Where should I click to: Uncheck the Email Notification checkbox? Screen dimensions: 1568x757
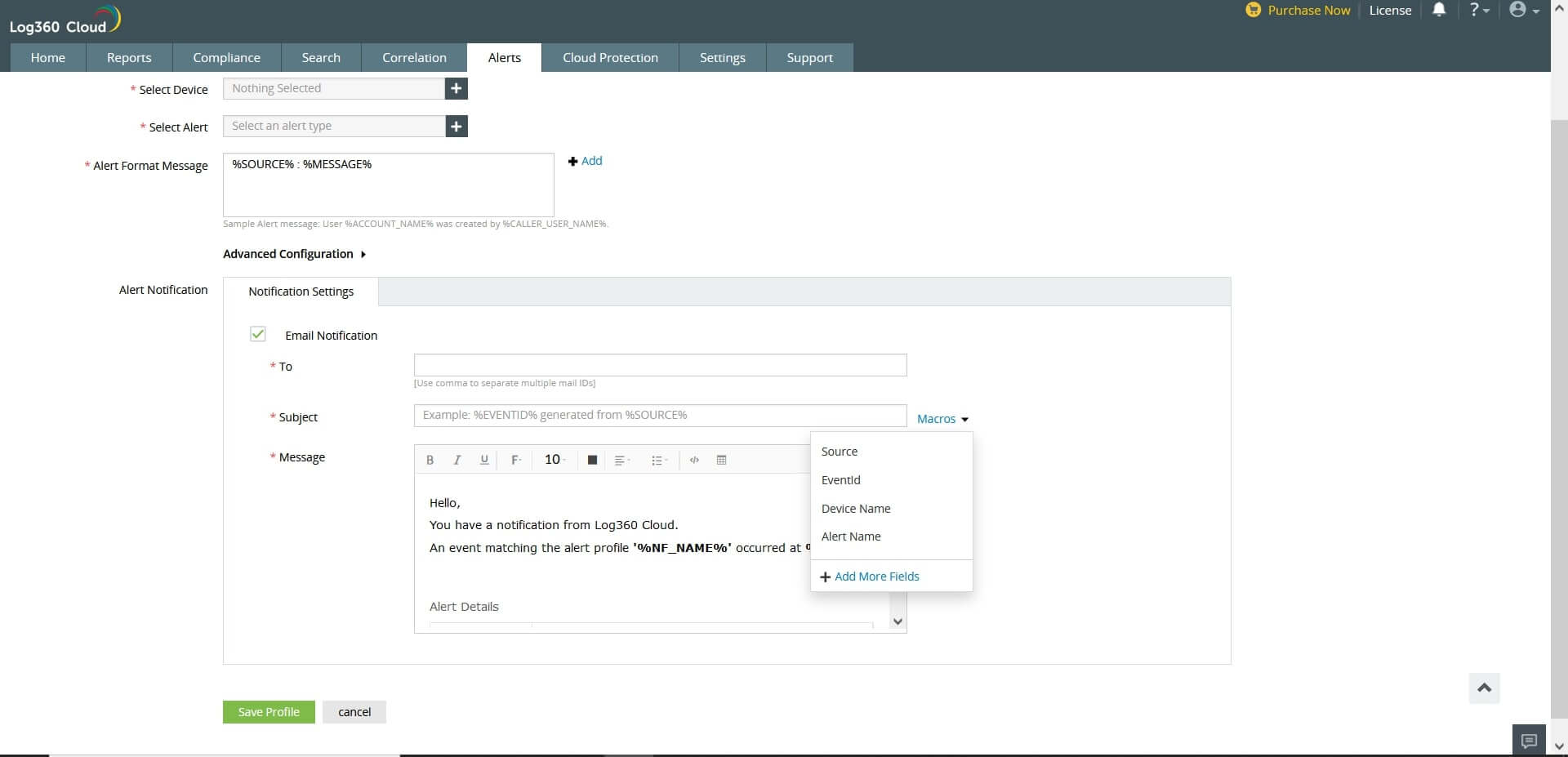coord(258,334)
